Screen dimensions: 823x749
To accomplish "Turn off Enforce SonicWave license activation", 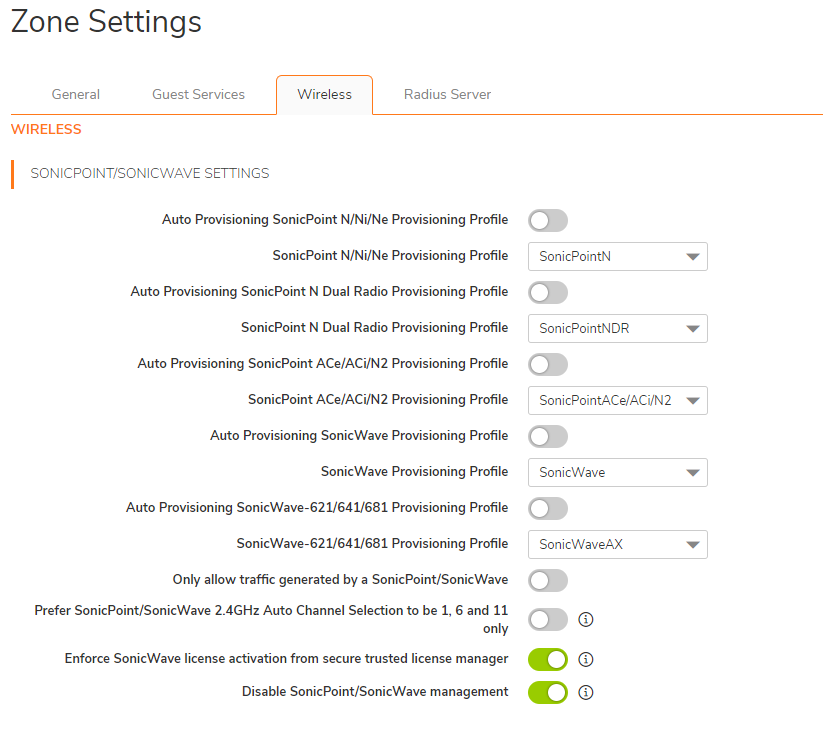I will pyautogui.click(x=548, y=660).
